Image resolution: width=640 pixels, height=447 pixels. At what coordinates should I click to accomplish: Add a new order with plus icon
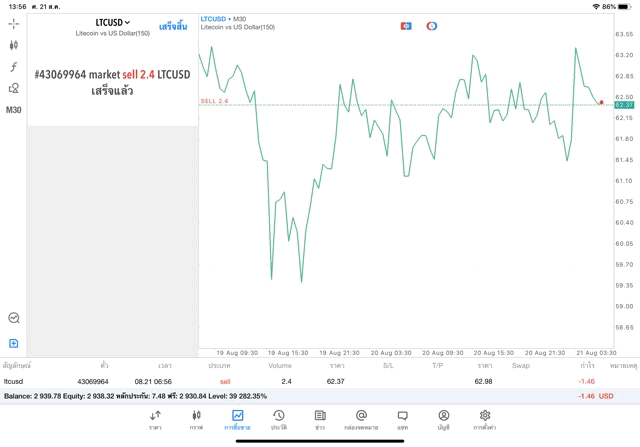[x=13, y=343]
